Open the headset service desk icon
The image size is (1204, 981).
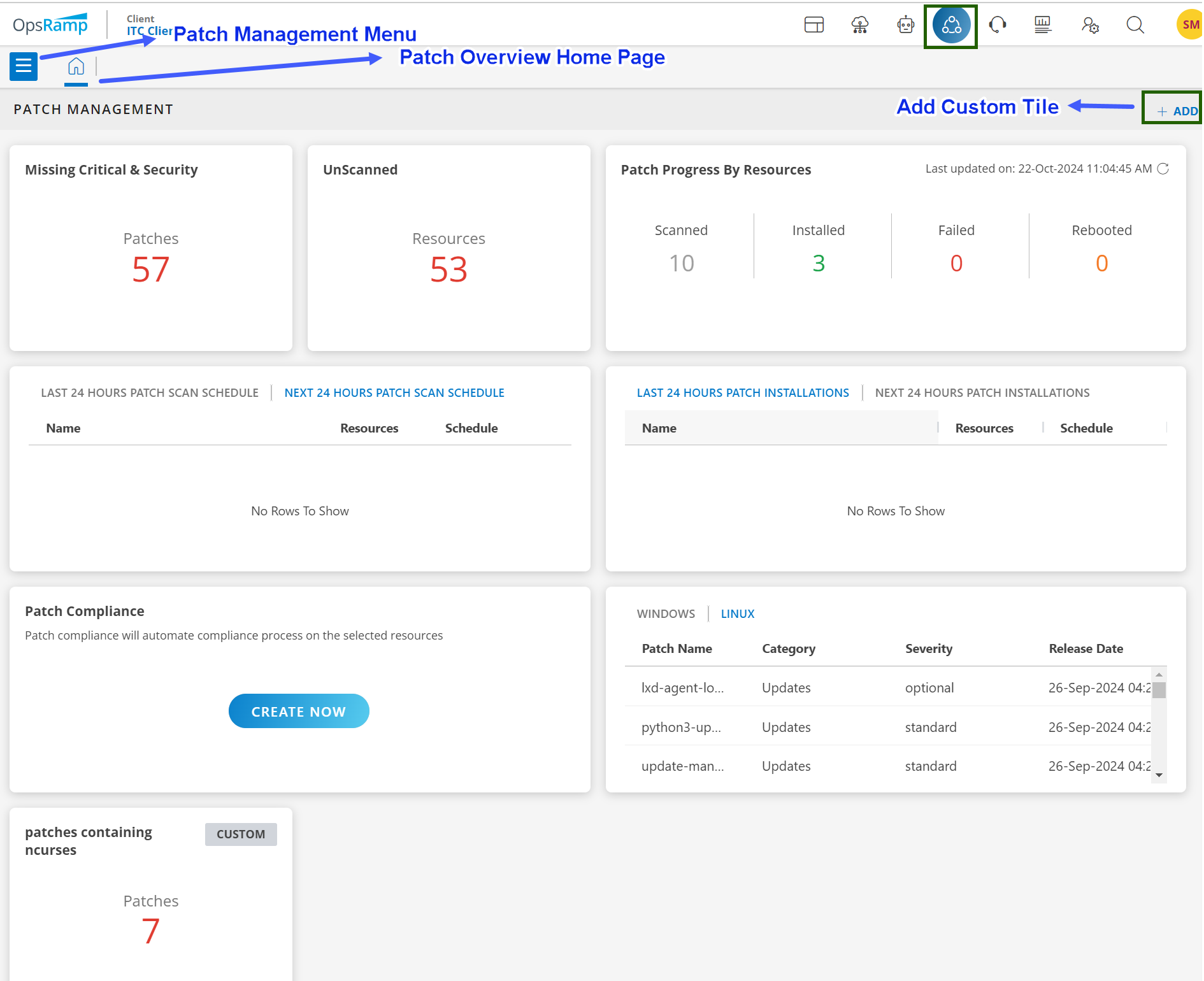click(x=997, y=25)
